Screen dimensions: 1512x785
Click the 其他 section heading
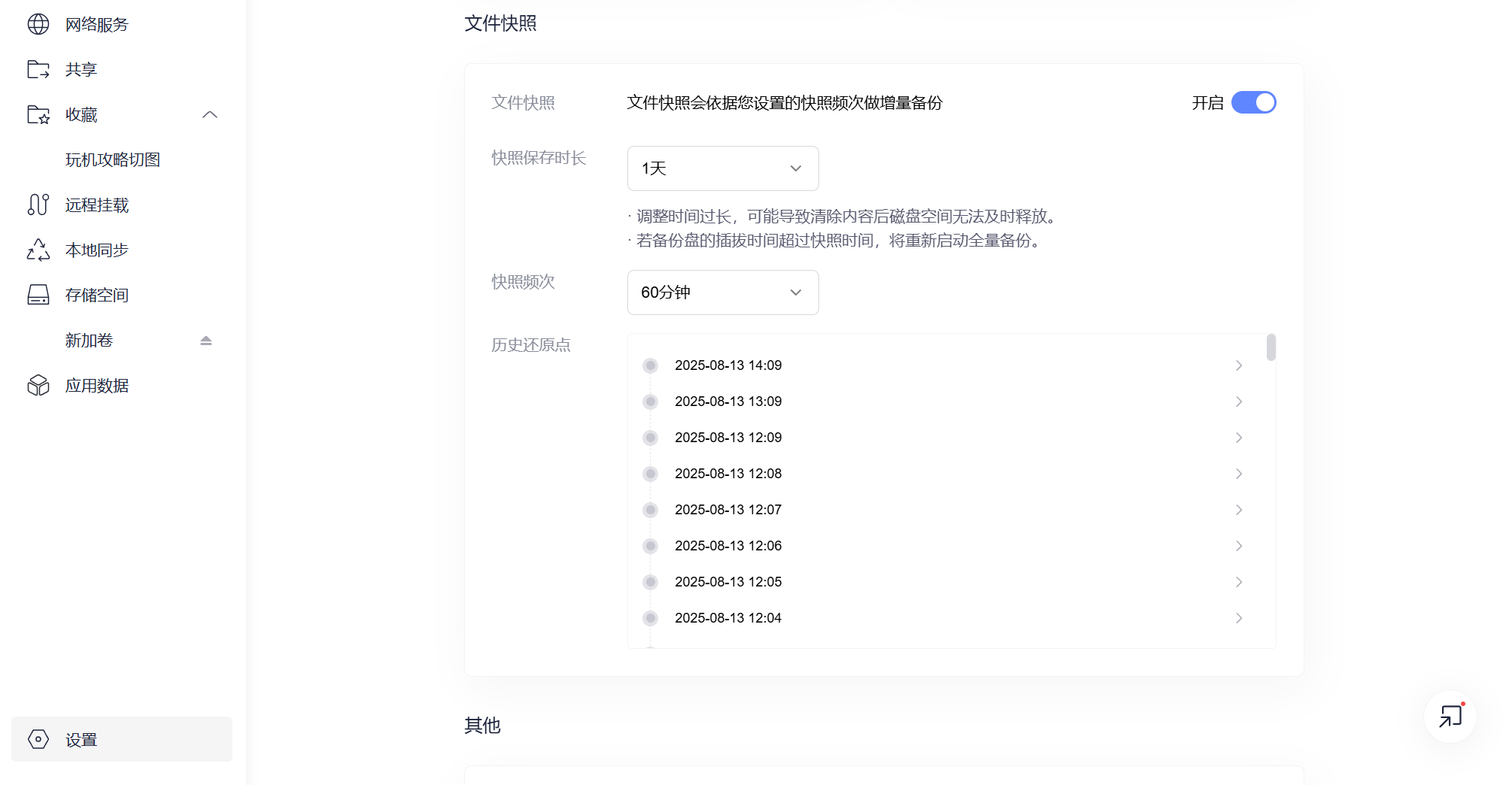coord(482,726)
